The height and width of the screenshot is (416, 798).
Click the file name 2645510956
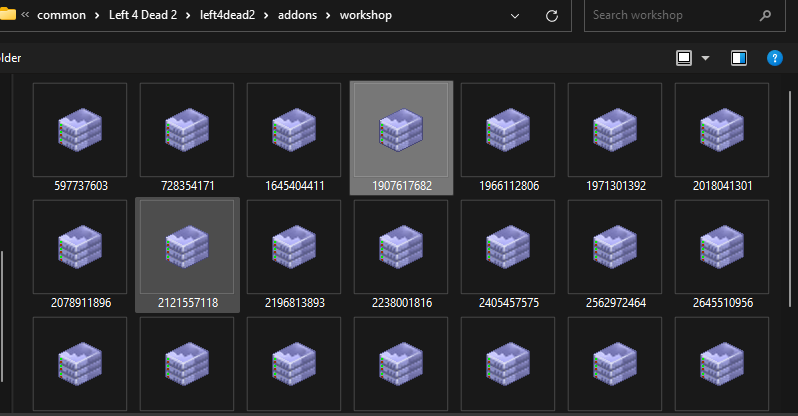pos(723,303)
